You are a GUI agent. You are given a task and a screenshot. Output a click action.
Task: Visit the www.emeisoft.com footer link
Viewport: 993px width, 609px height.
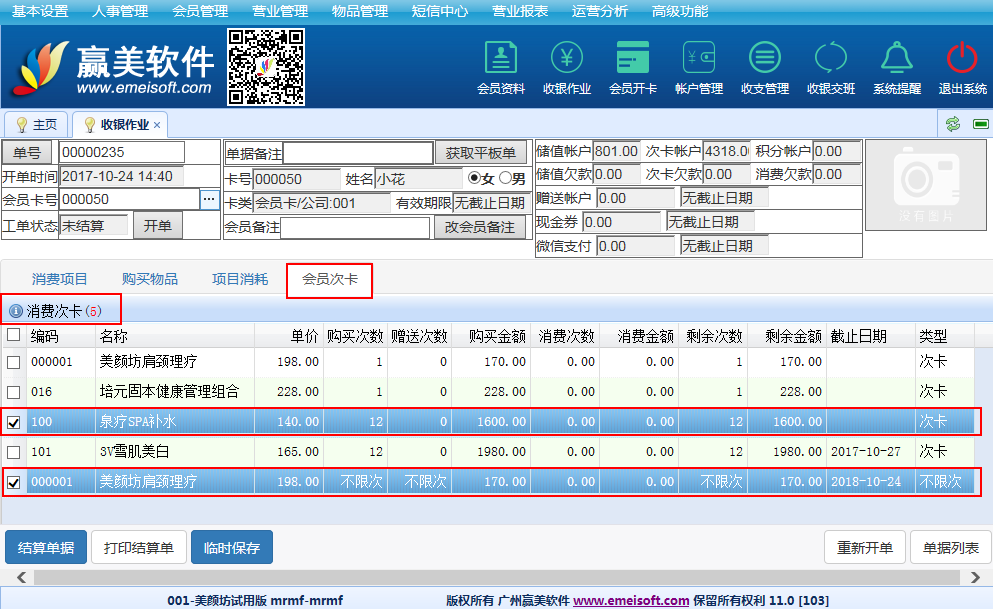coord(630,600)
